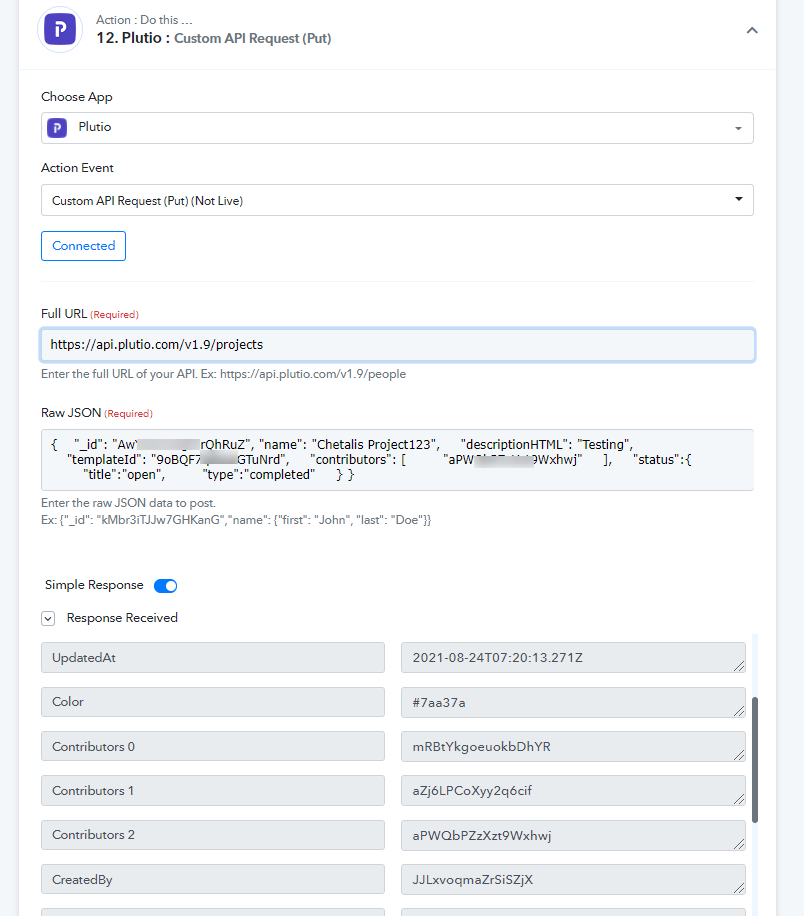This screenshot has height=916, width=804.
Task: Click the resize handle of UpdatedAt value
Action: pyautogui.click(x=739, y=666)
